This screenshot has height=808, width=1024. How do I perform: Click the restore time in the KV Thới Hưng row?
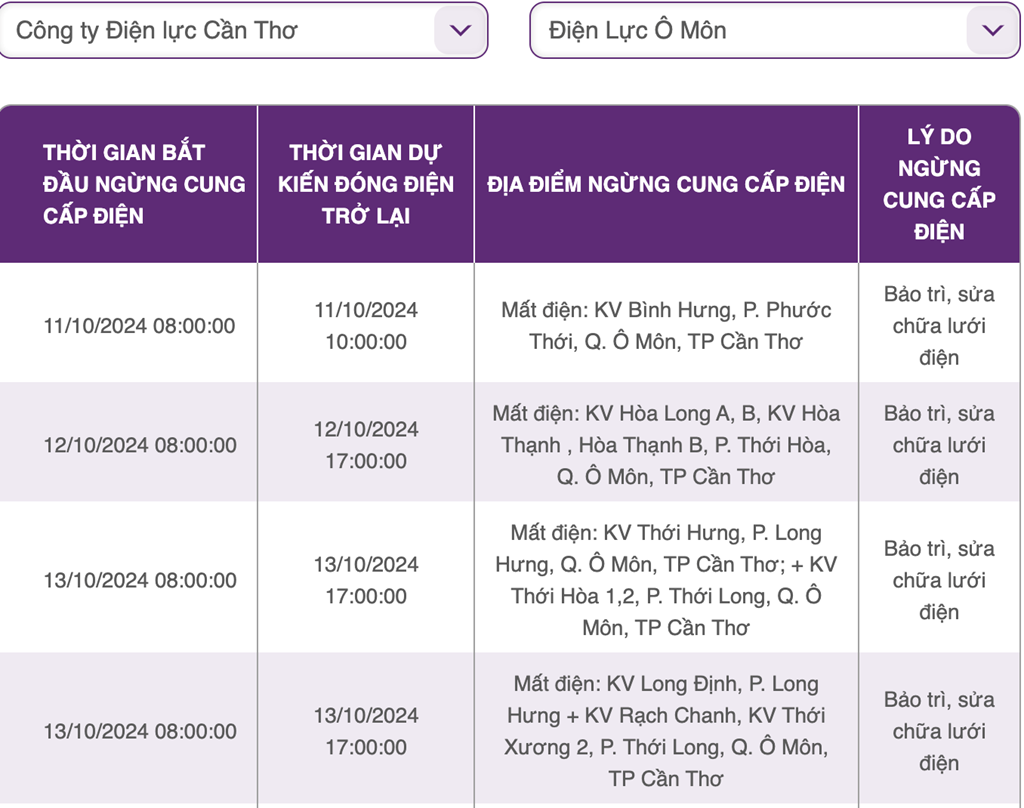[x=366, y=580]
